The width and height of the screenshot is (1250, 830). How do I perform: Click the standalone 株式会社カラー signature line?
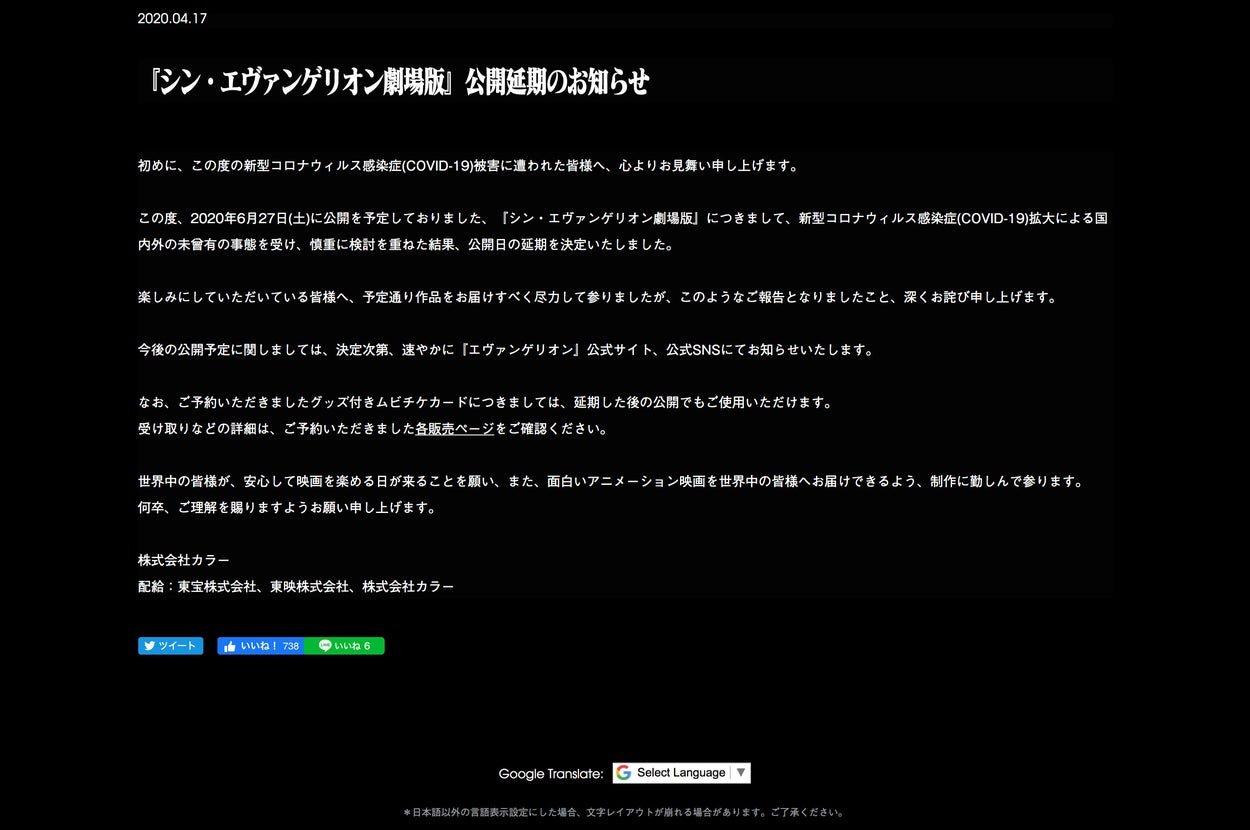[184, 560]
